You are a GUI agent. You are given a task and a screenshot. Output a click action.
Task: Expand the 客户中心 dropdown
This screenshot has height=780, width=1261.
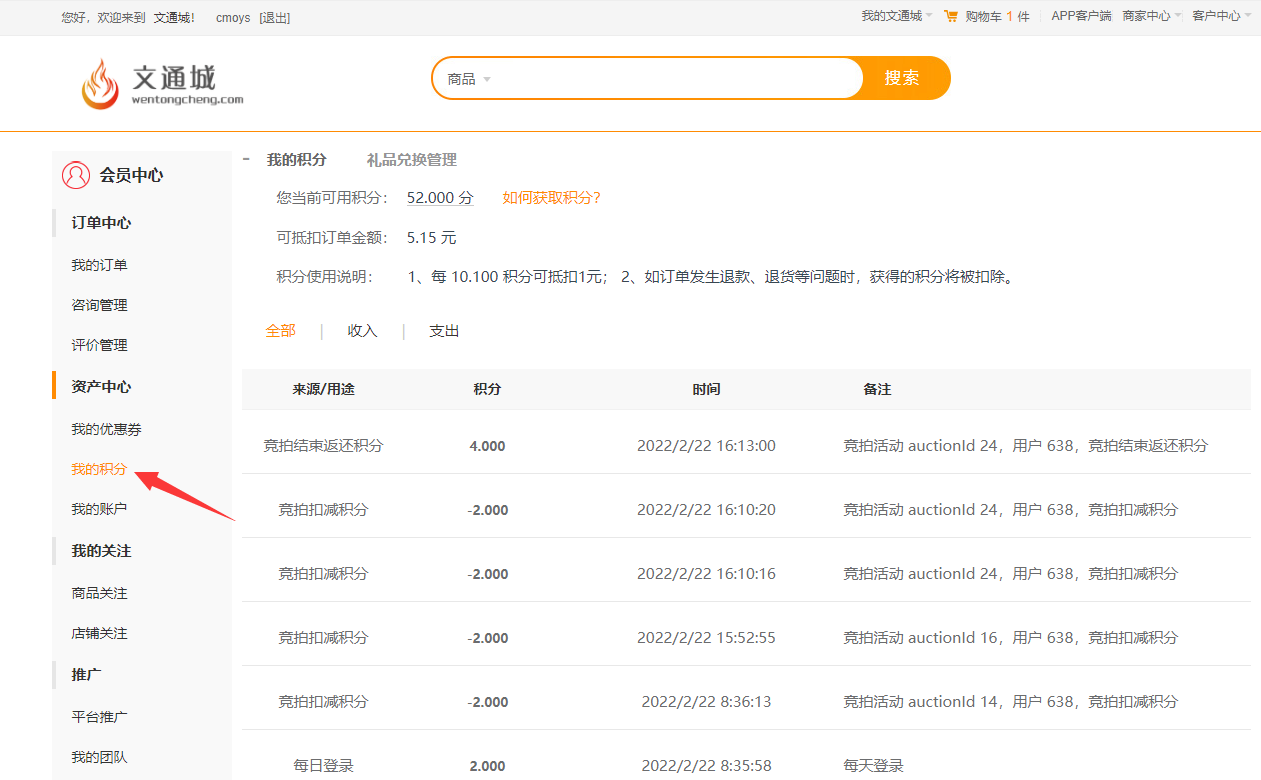(x=1221, y=16)
